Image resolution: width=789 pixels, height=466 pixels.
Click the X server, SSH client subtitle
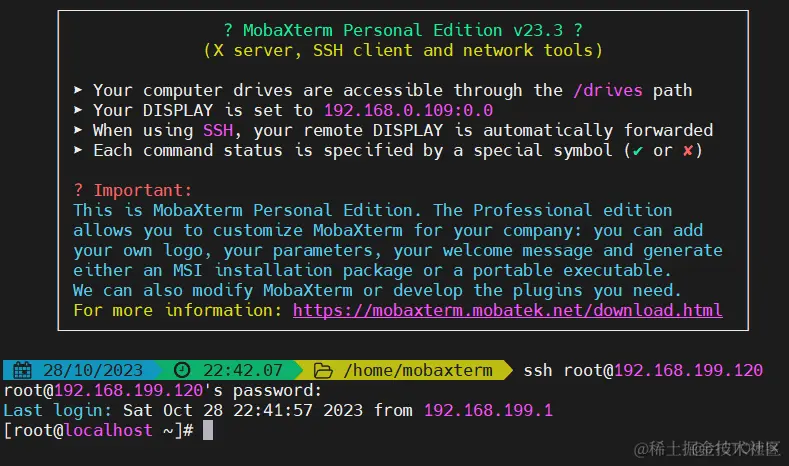point(403,50)
